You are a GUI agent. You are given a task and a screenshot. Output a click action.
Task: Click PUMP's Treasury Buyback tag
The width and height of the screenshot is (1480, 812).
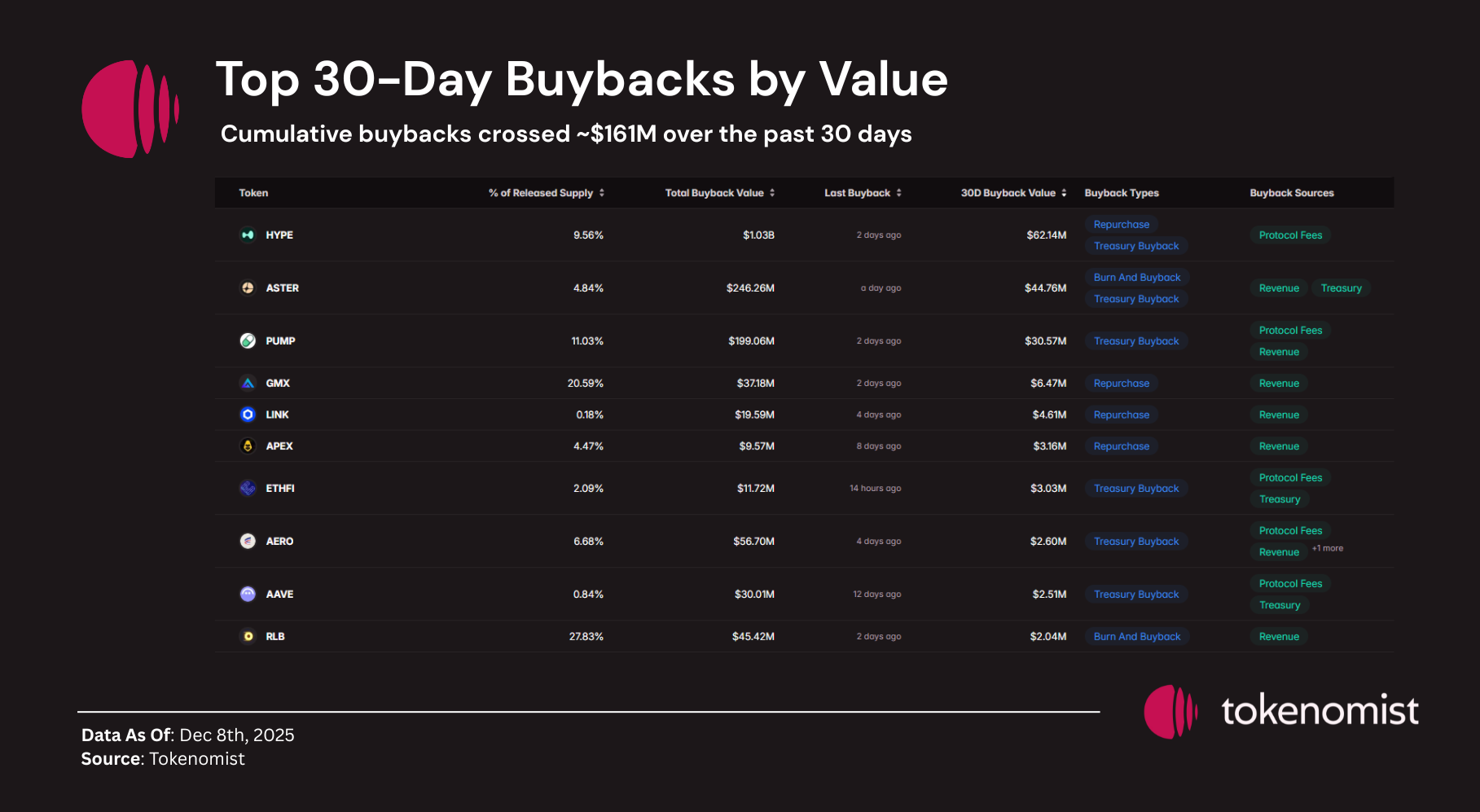tap(1136, 341)
